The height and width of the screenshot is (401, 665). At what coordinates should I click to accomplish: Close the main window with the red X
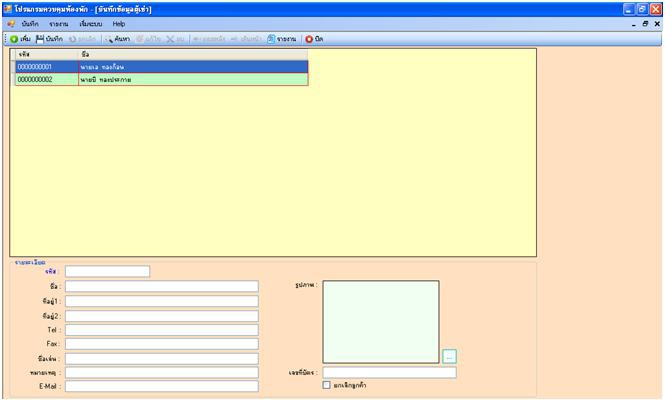[656, 9]
